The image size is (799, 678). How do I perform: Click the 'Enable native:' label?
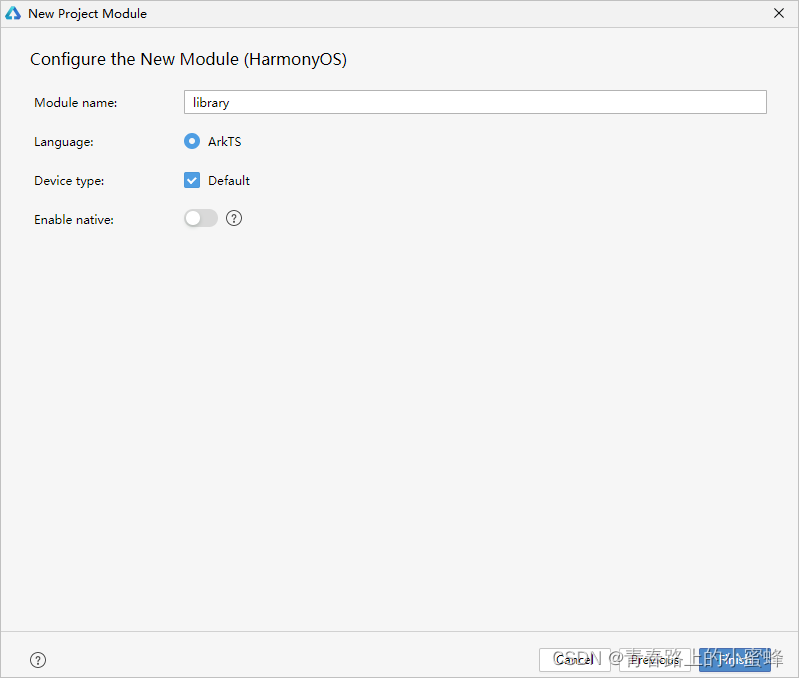(x=74, y=219)
